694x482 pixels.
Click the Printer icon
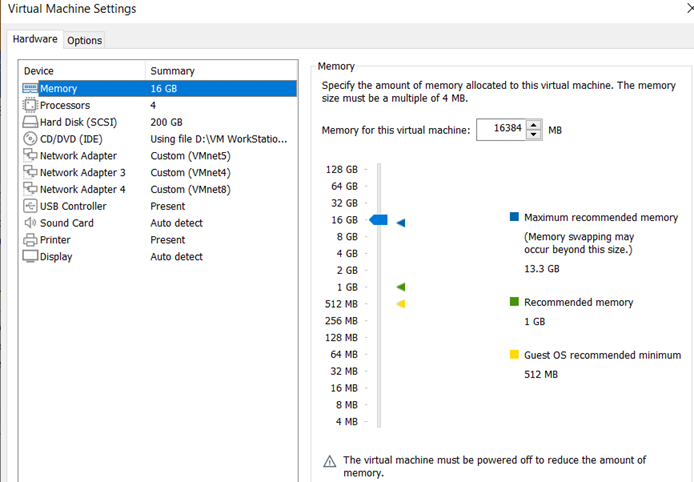30,240
